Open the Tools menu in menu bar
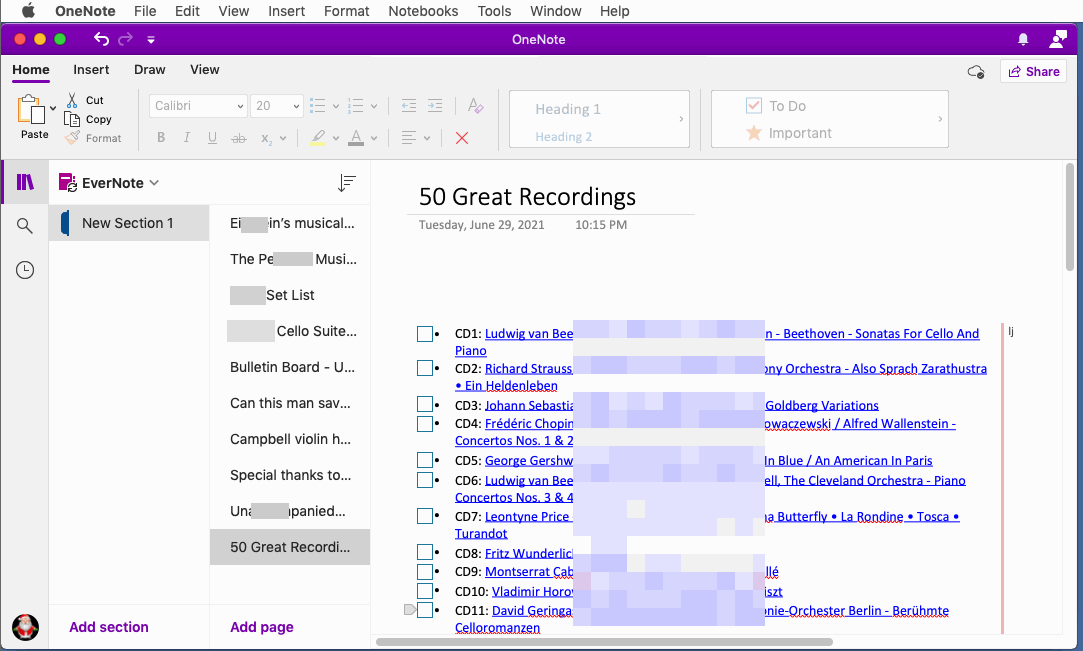This screenshot has height=651, width=1083. pyautogui.click(x=495, y=11)
